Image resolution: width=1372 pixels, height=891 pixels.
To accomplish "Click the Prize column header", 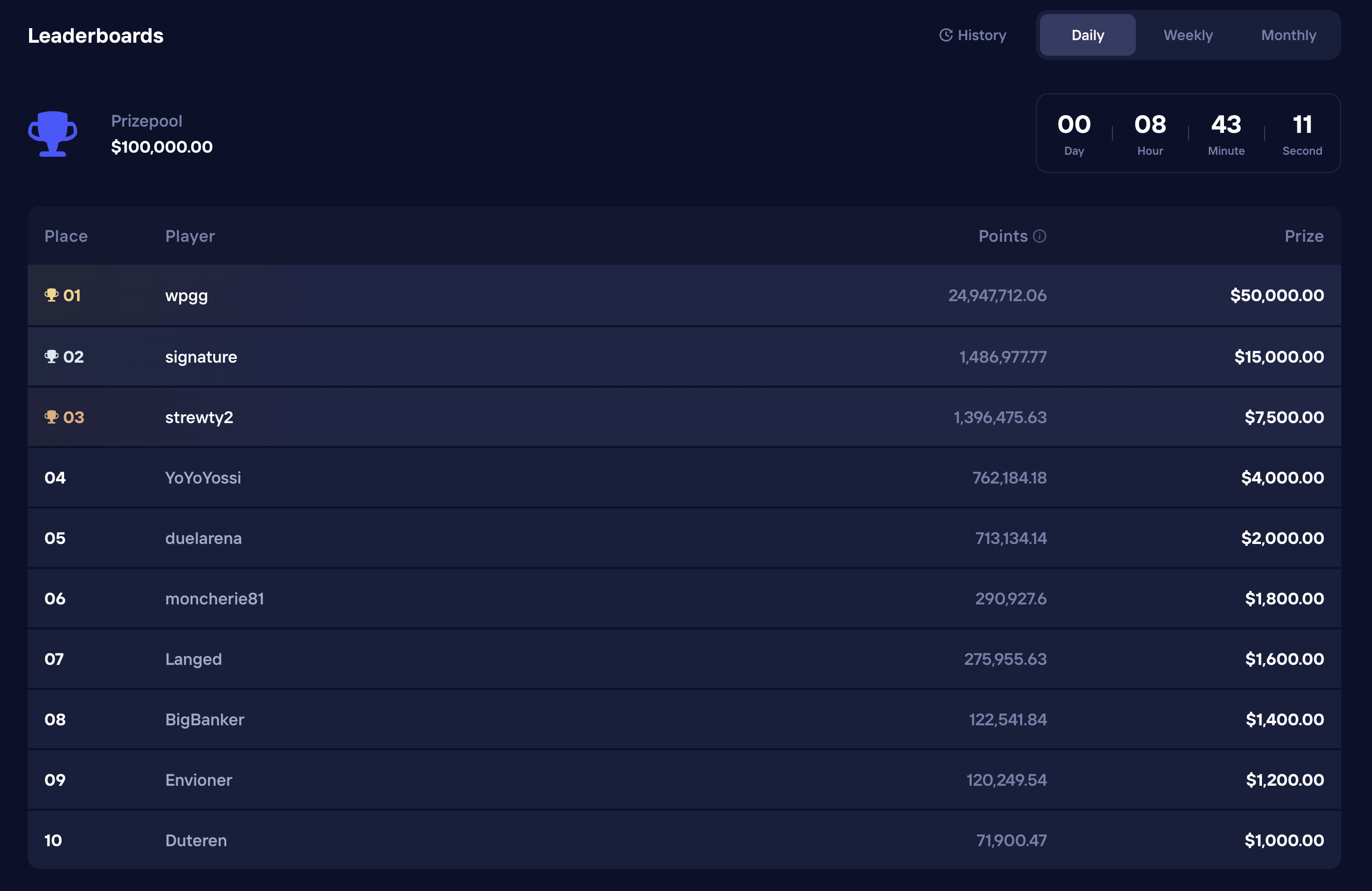I will coord(1304,236).
